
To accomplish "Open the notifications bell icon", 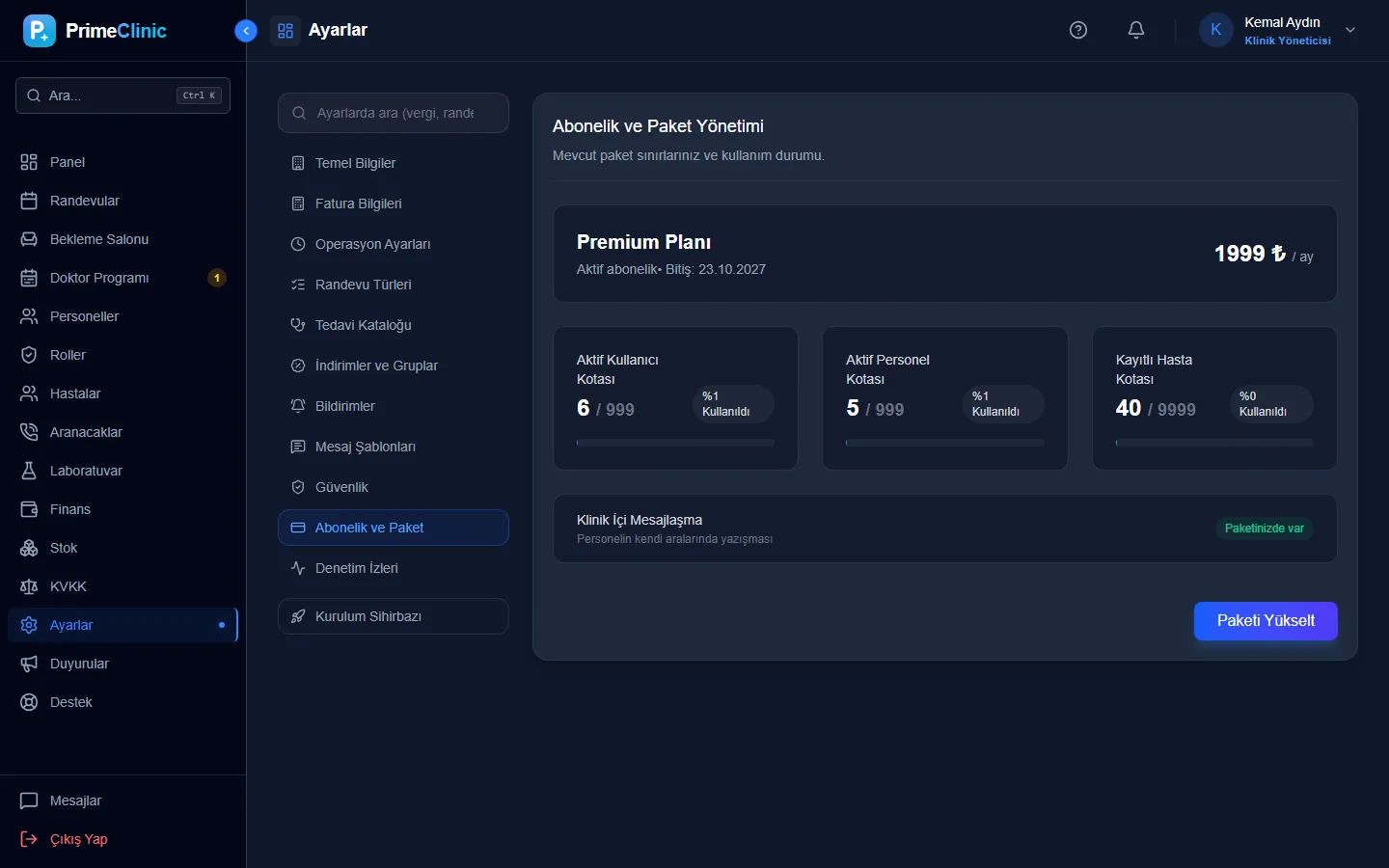I will pos(1136,30).
